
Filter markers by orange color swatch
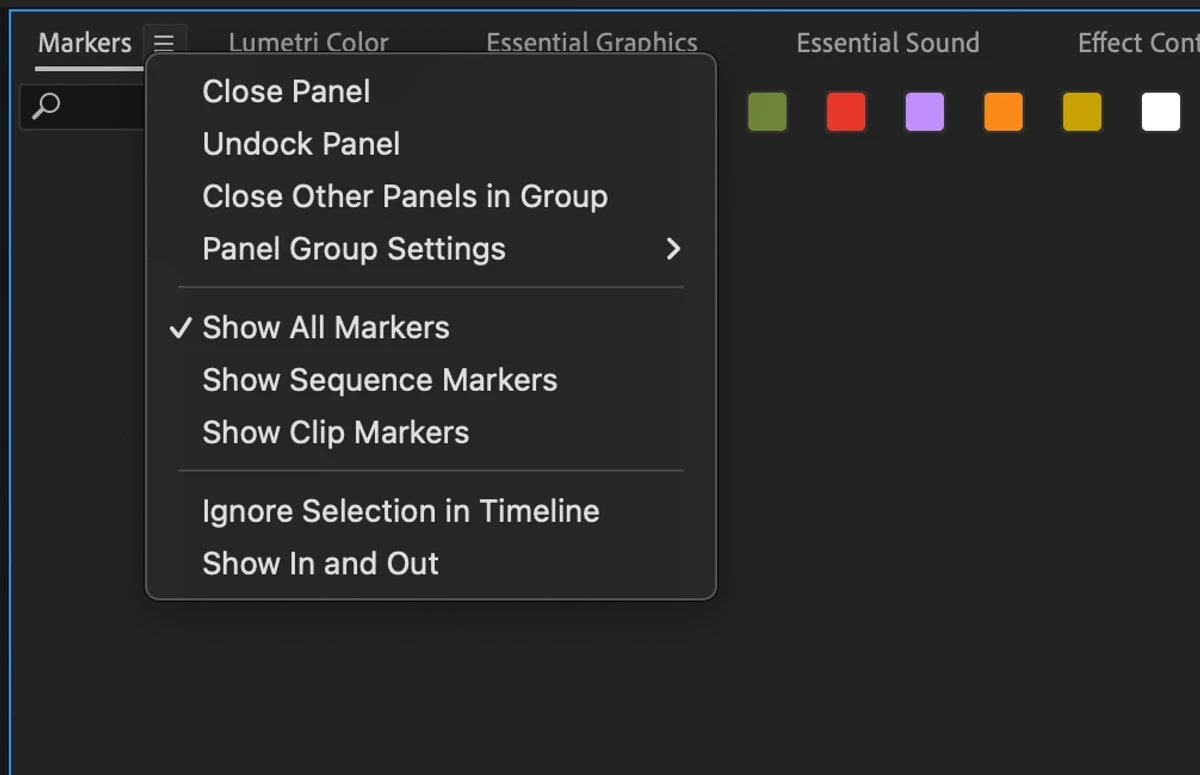[x=1003, y=112]
